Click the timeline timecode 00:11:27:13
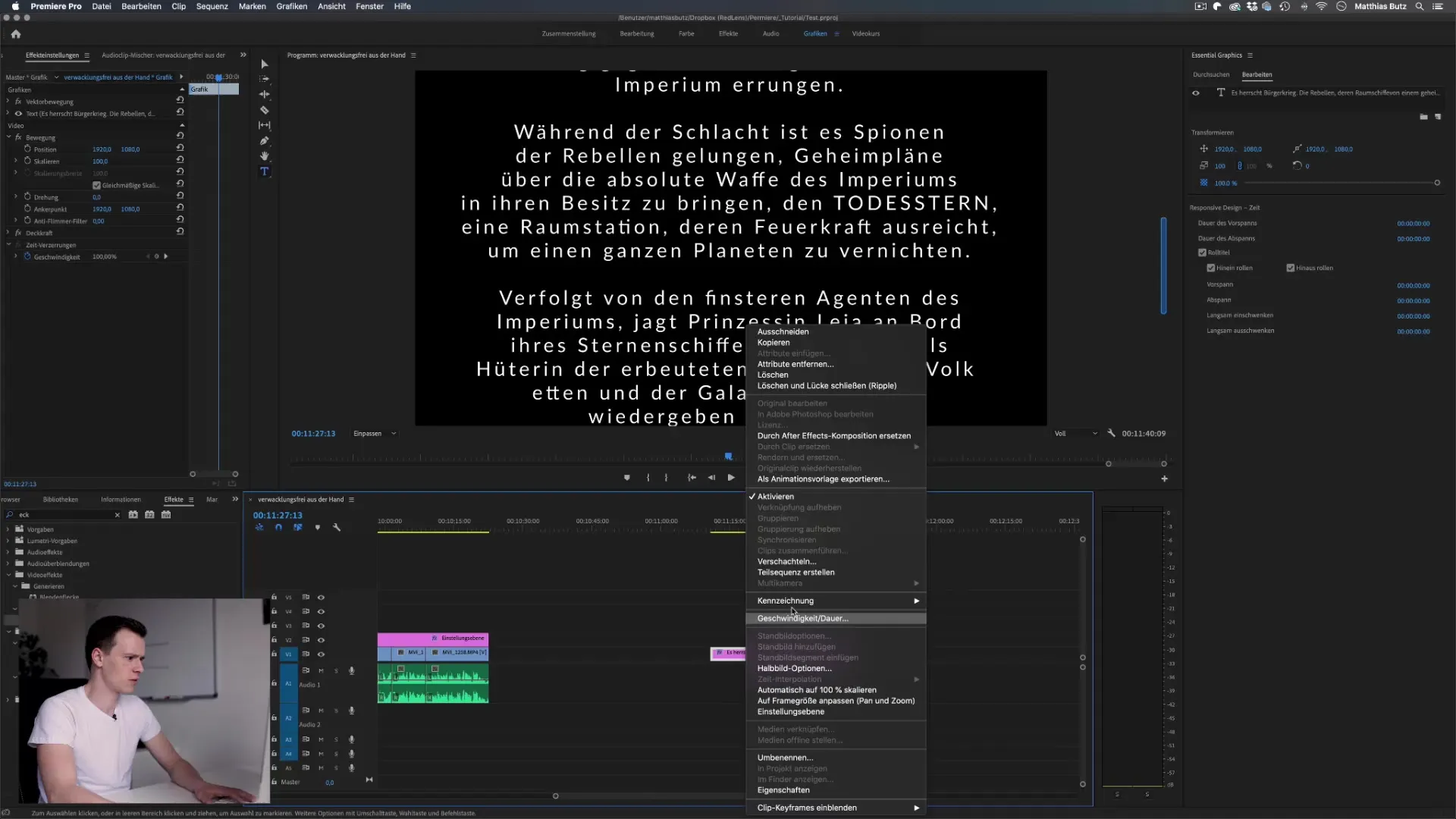 click(x=278, y=515)
